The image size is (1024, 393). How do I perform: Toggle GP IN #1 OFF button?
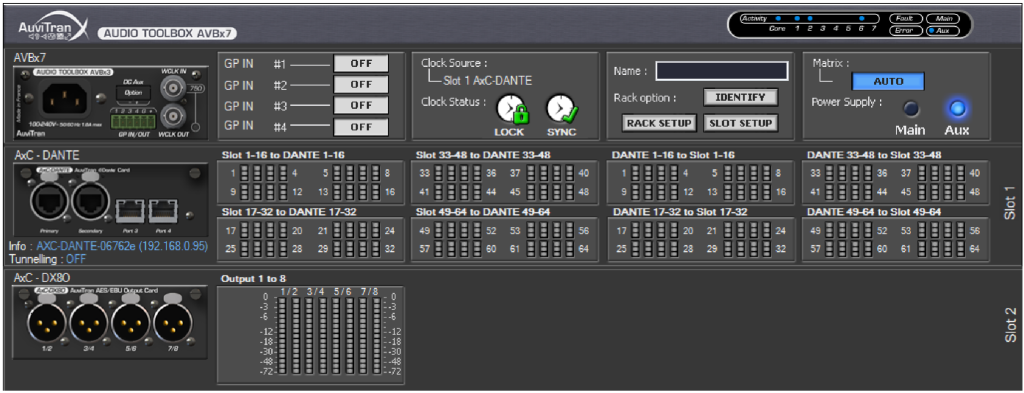(x=361, y=63)
